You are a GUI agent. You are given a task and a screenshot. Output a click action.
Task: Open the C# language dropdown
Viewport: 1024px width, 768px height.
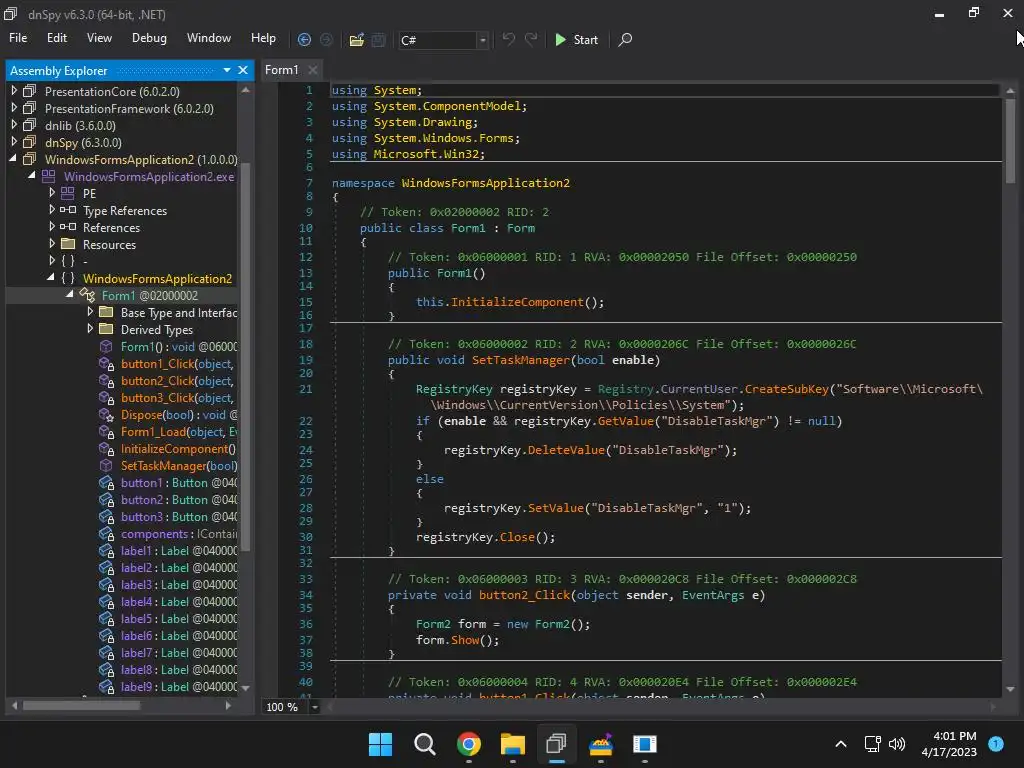coord(483,40)
